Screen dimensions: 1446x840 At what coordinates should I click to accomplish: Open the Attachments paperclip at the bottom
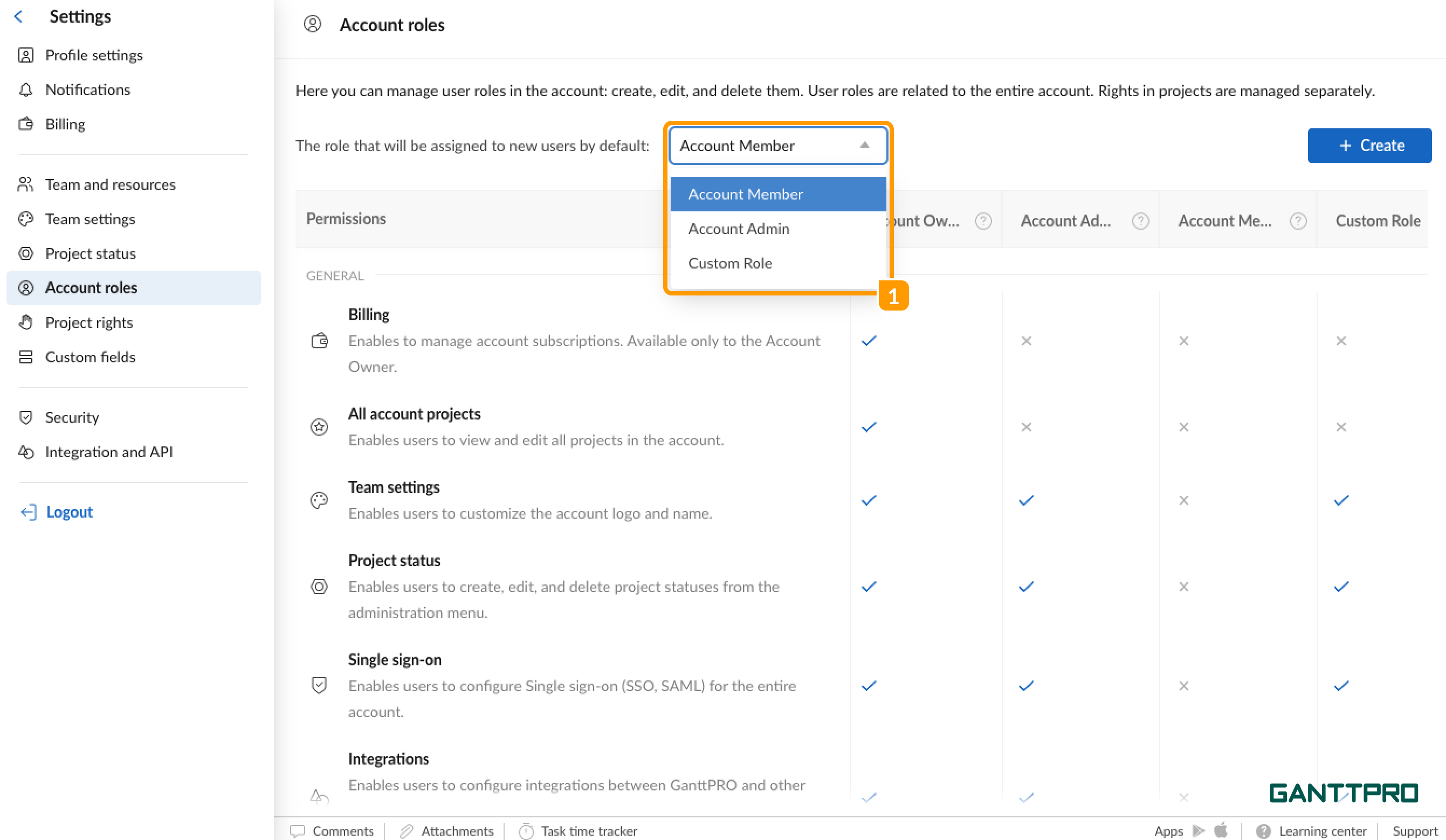click(408, 830)
